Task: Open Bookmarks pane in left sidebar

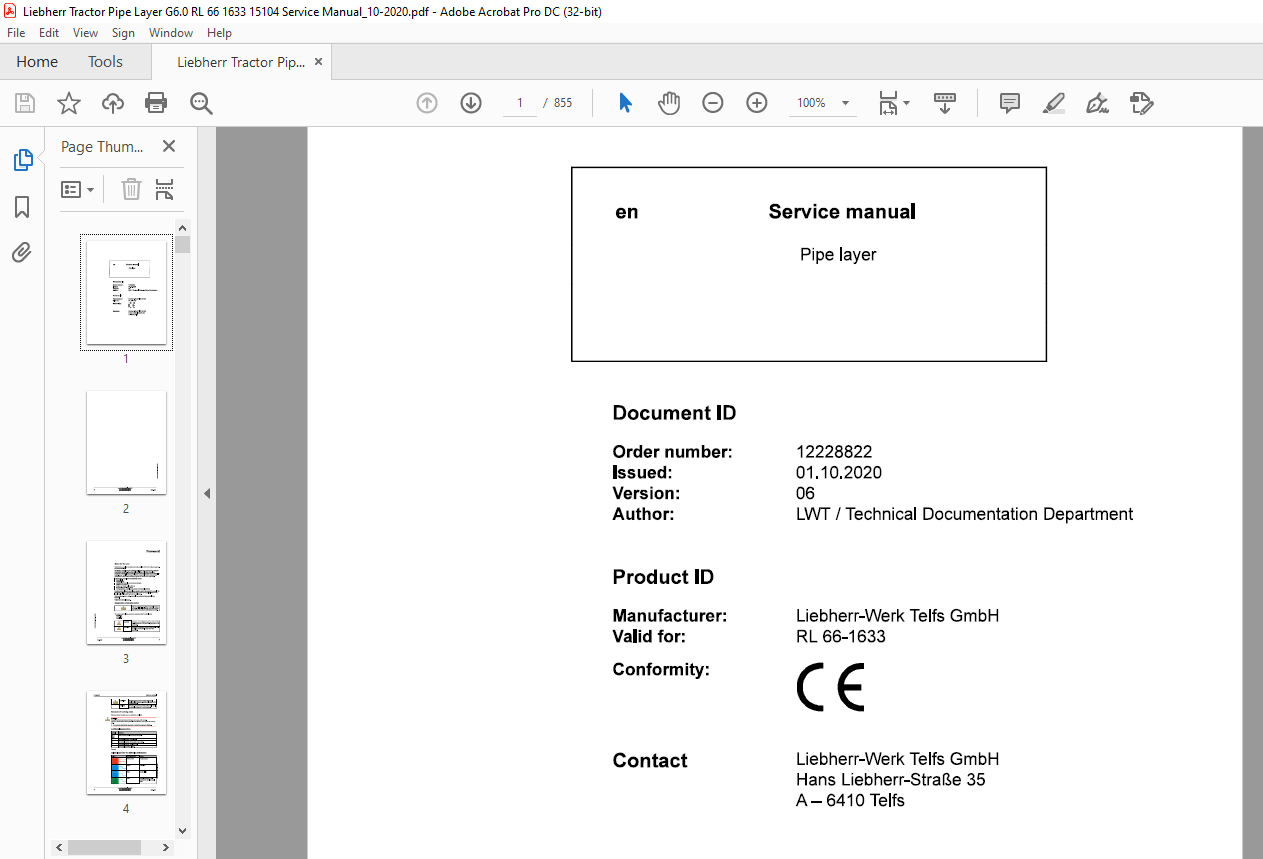Action: [22, 207]
